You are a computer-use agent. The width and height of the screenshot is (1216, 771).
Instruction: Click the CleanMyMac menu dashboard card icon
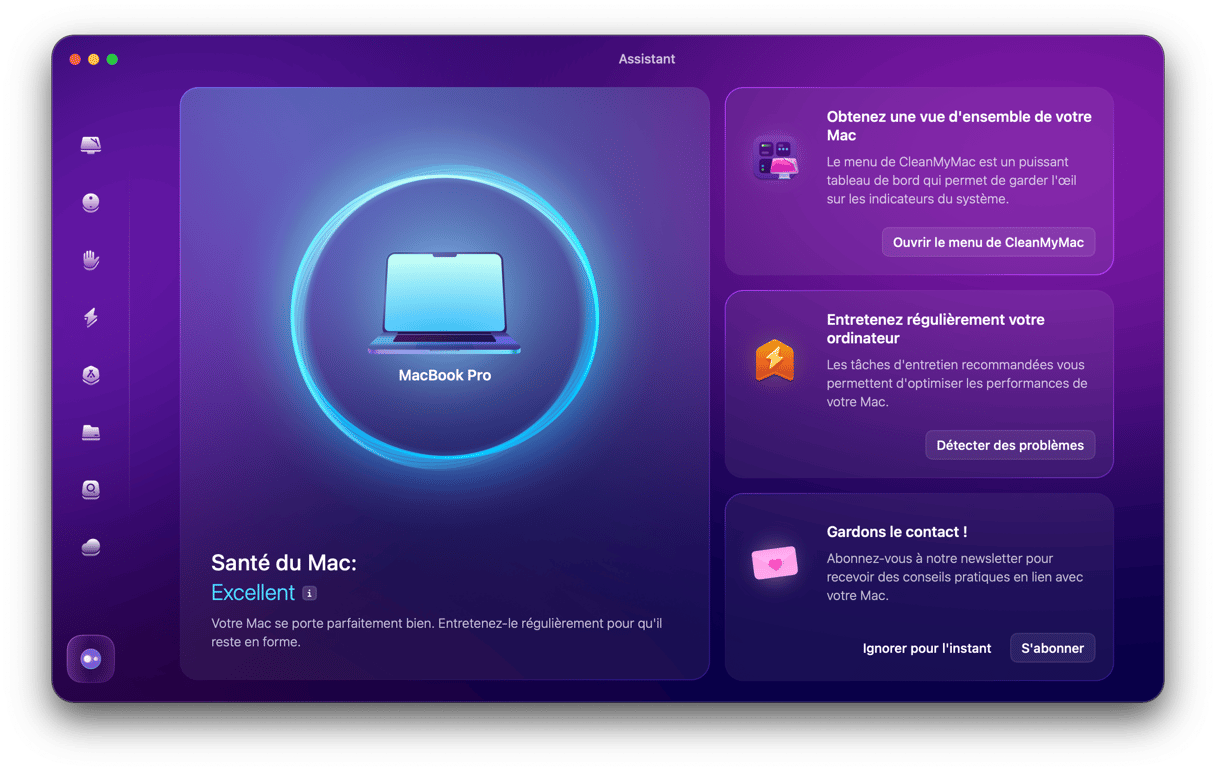tap(775, 158)
